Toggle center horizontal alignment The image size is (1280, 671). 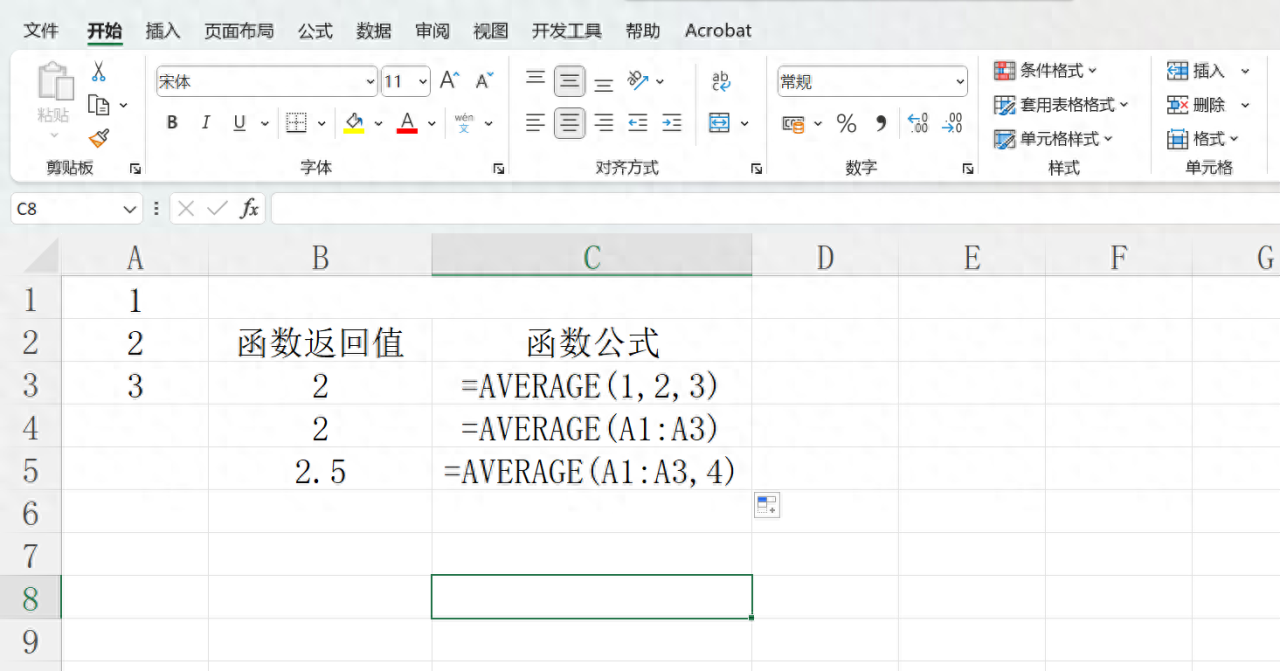click(x=570, y=123)
